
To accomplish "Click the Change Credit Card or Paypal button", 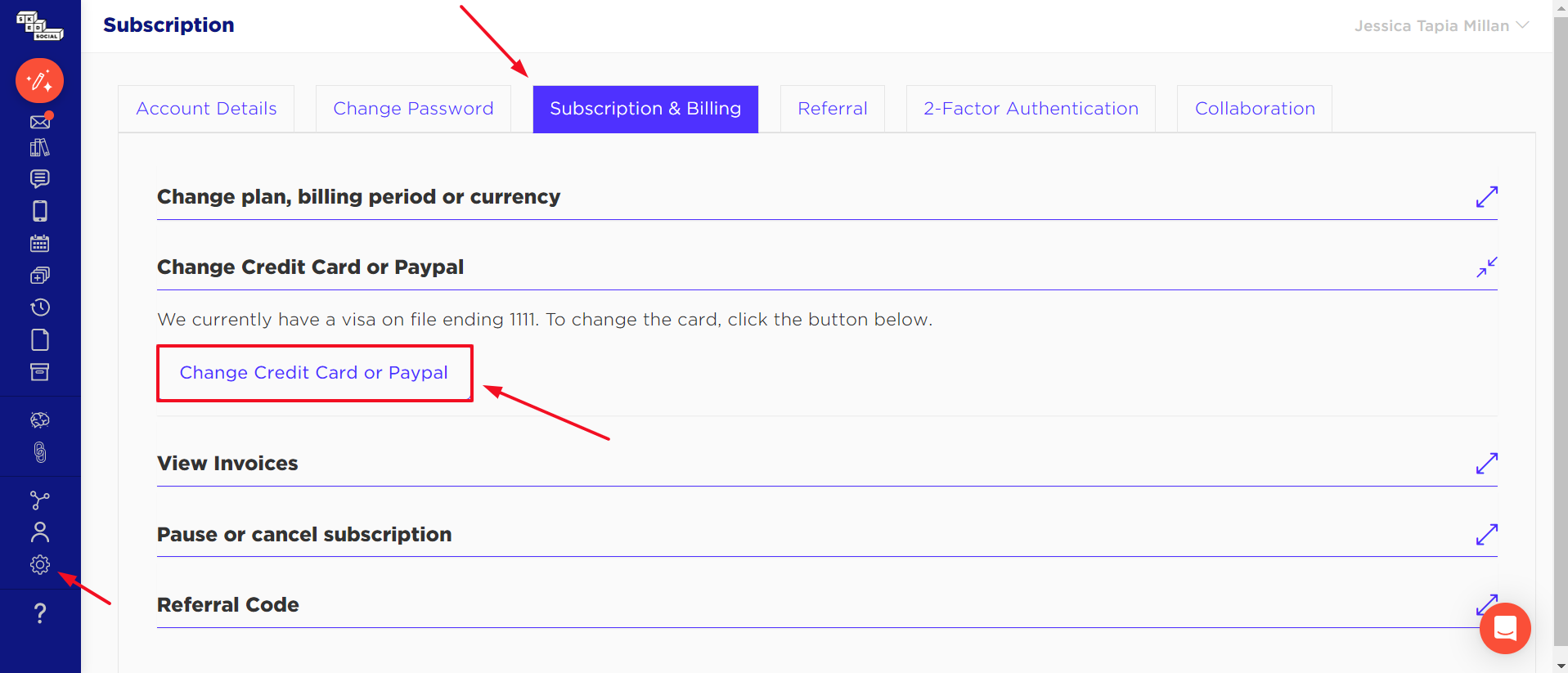I will click(314, 373).
